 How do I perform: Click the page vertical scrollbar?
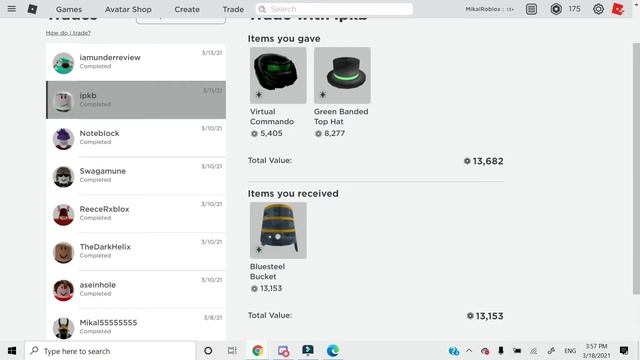pos(636,168)
